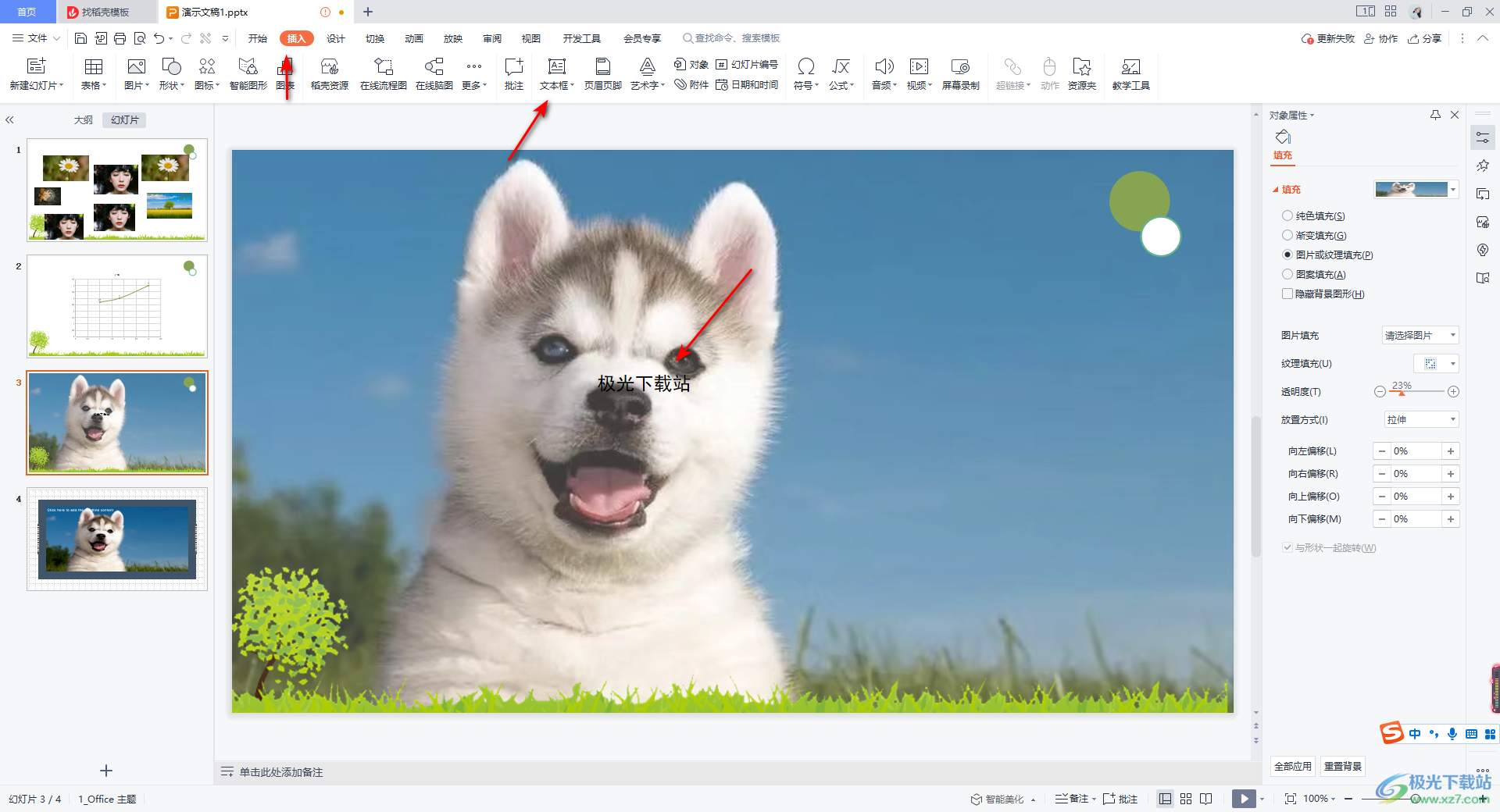Select Gradient Fill radio option
This screenshot has width=1500, height=812.
(x=1287, y=236)
